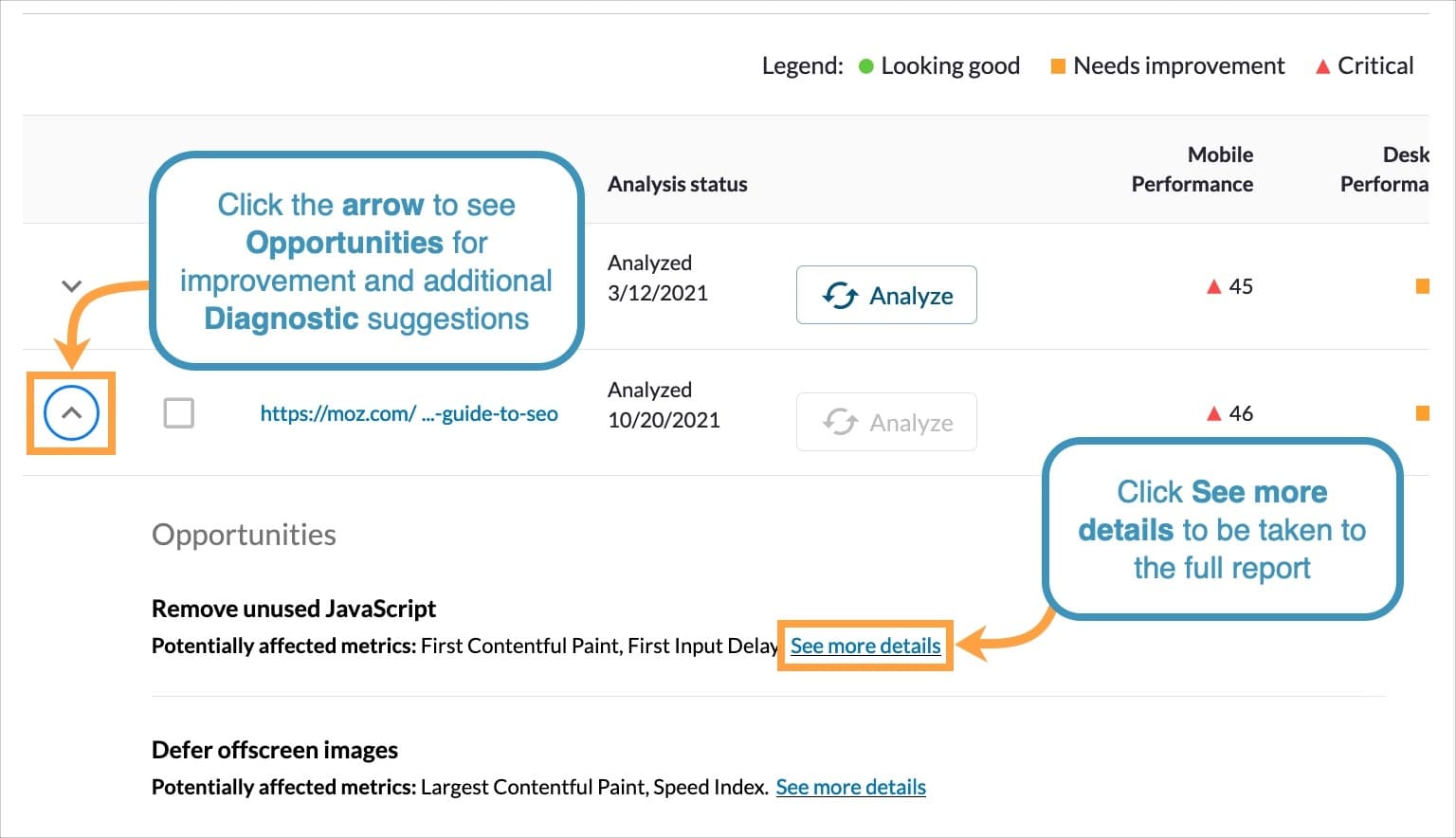Click the disabled Analyze button on the moz.com row
Viewport: 1456px width, 838px height.
coord(885,422)
